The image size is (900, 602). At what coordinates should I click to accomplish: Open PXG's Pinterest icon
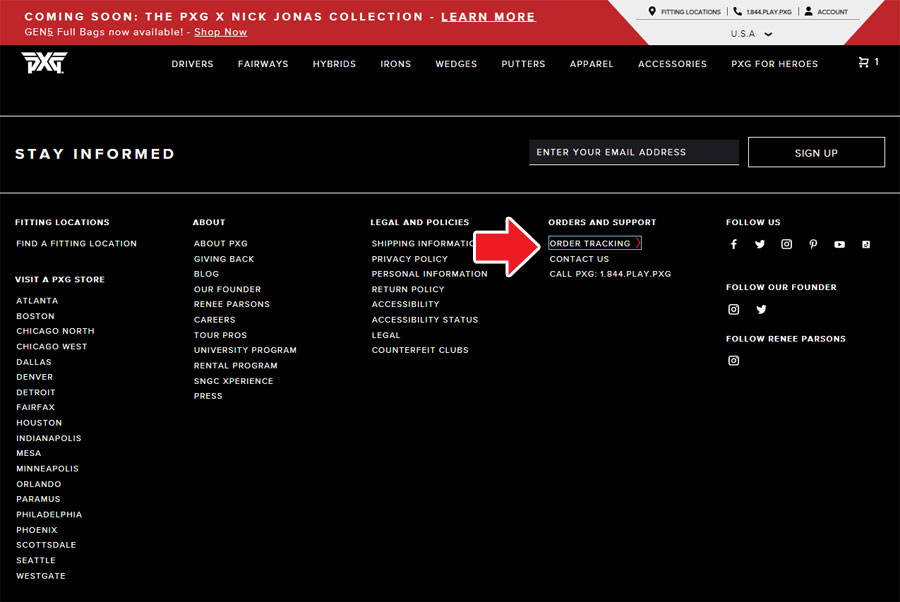[x=813, y=244]
